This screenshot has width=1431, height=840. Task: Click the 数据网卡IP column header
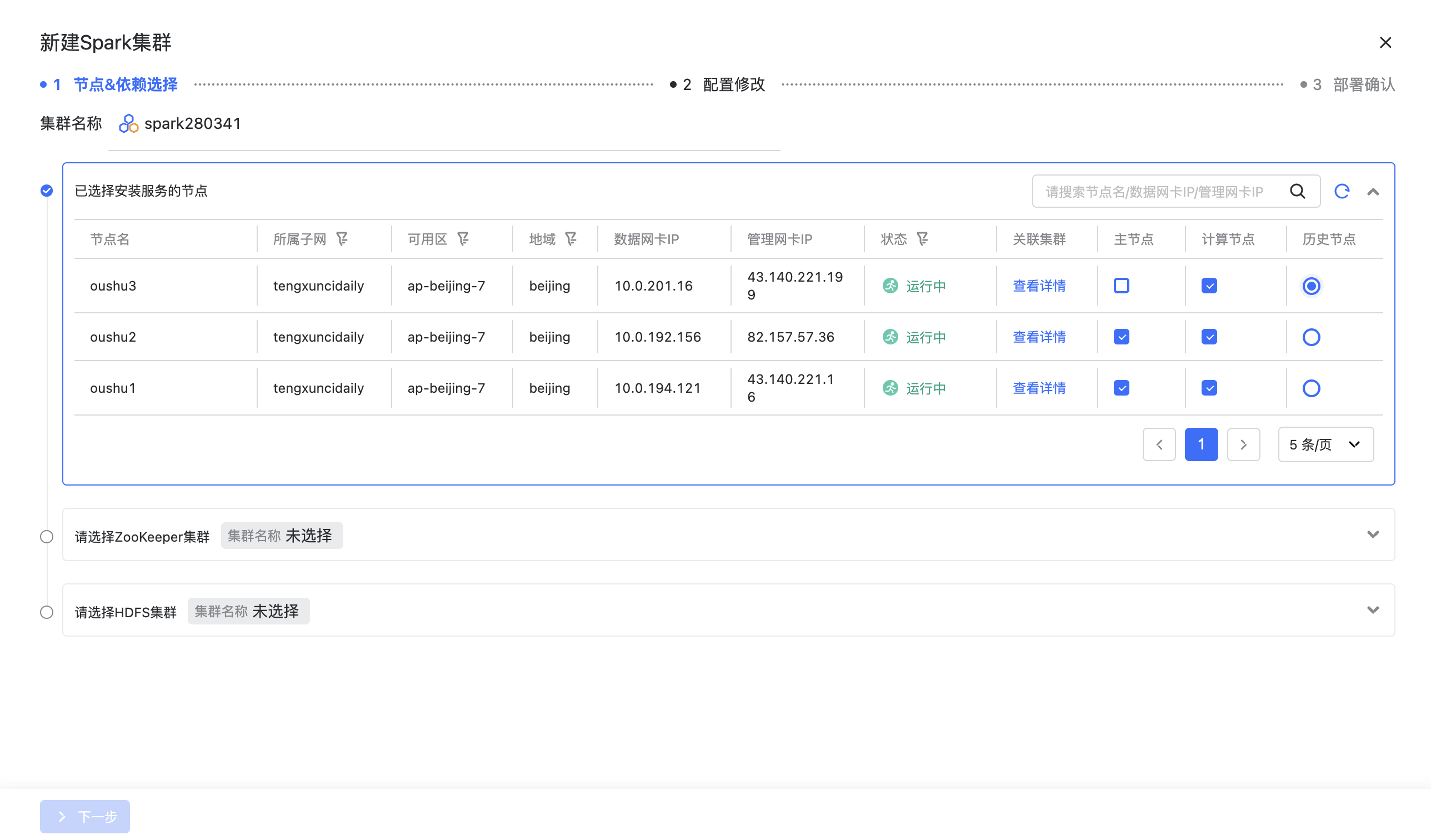tap(646, 239)
